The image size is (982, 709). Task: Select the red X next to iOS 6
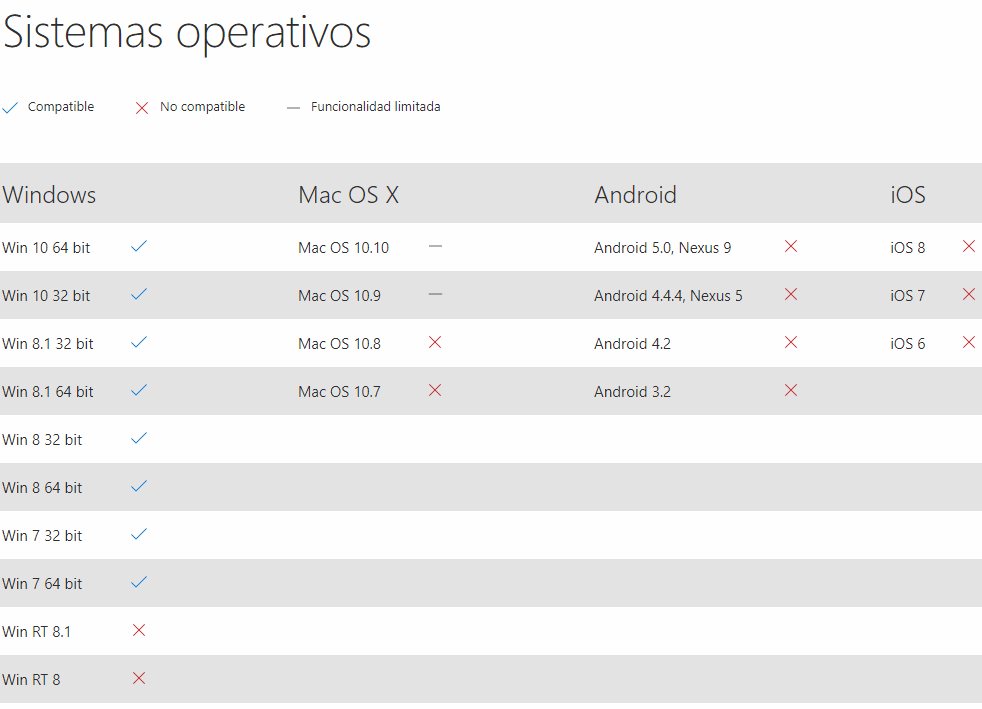coord(969,342)
